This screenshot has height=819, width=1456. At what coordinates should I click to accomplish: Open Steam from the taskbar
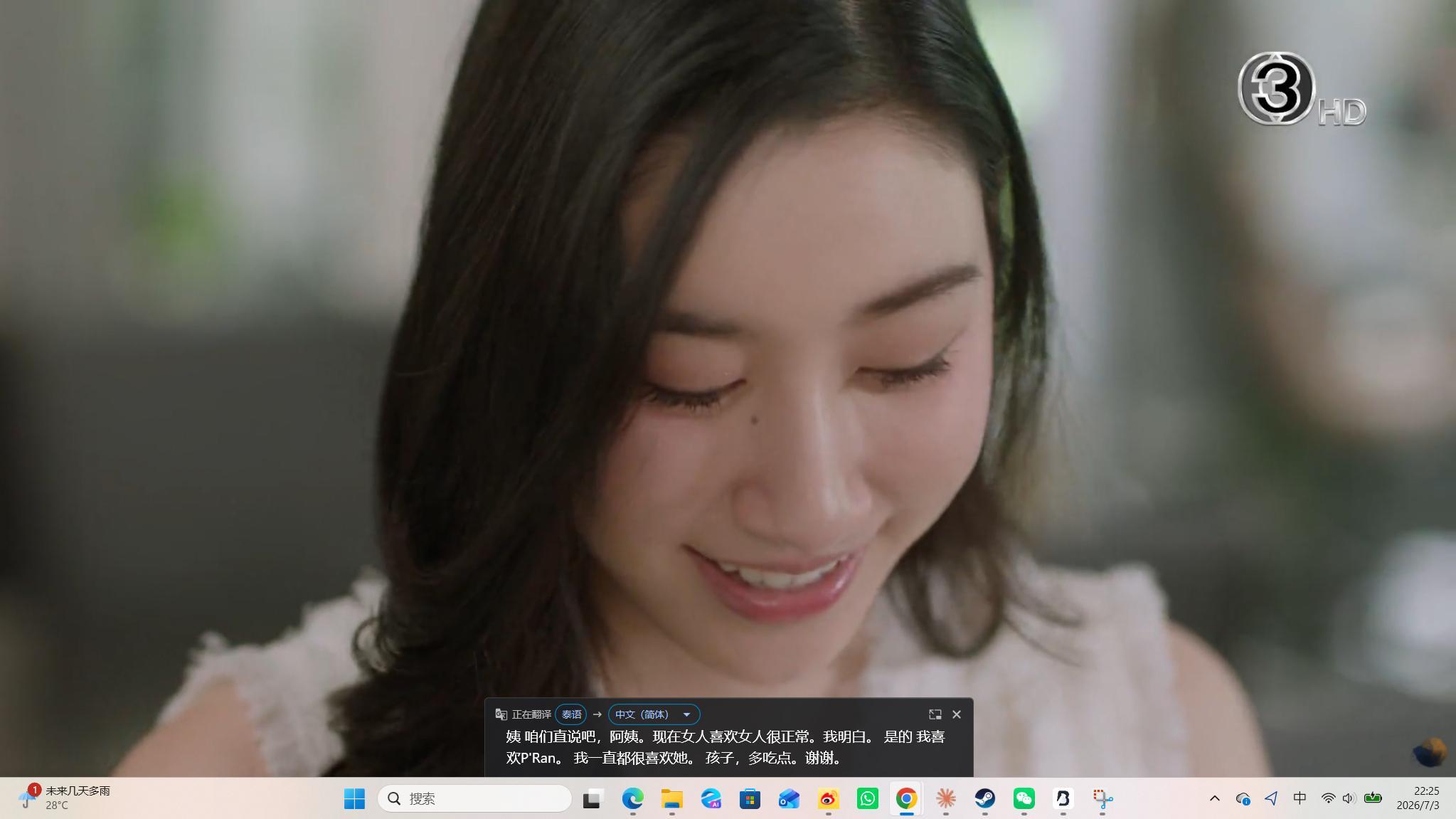pyautogui.click(x=984, y=798)
